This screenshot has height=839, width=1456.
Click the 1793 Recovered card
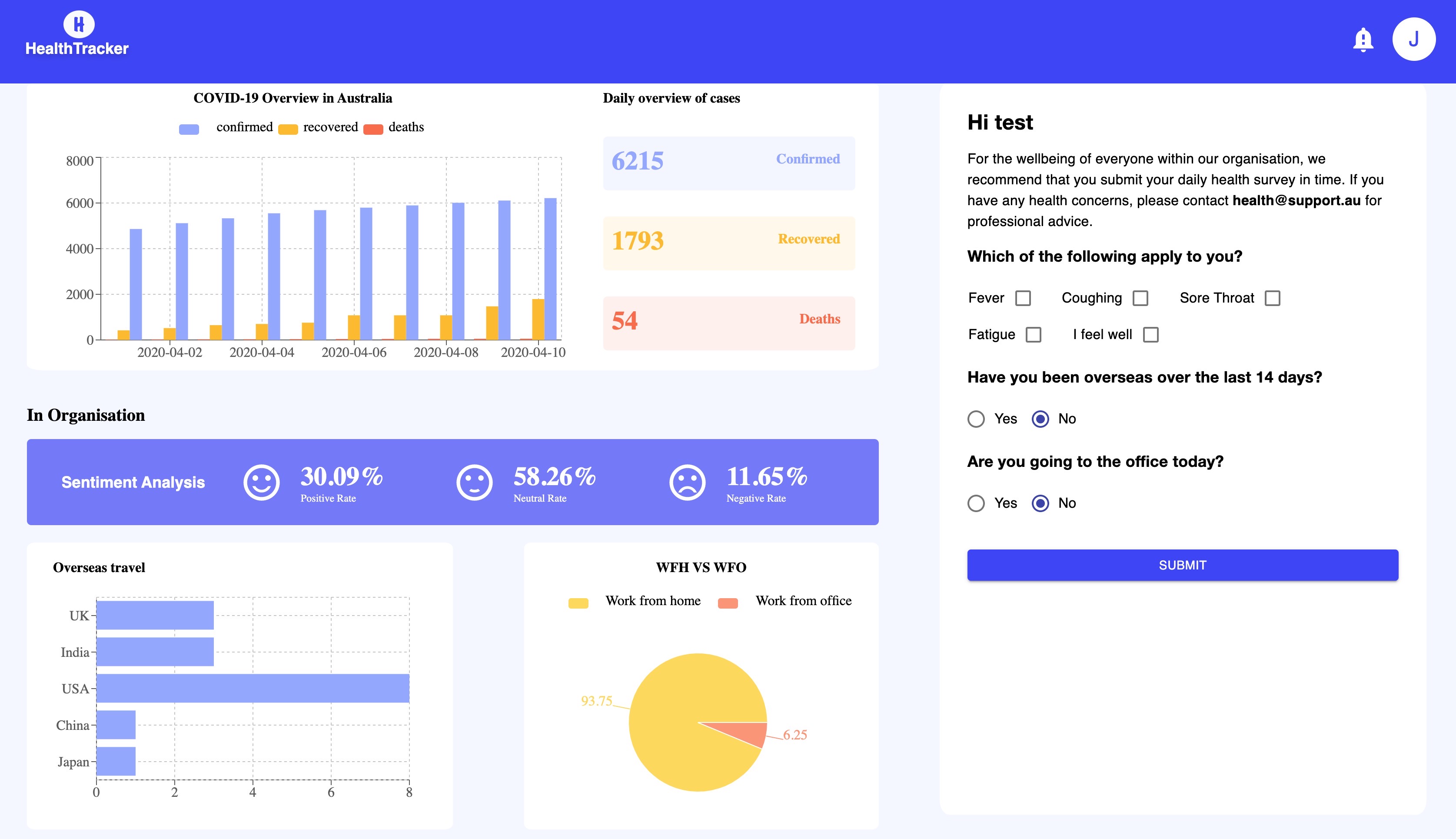coord(728,243)
